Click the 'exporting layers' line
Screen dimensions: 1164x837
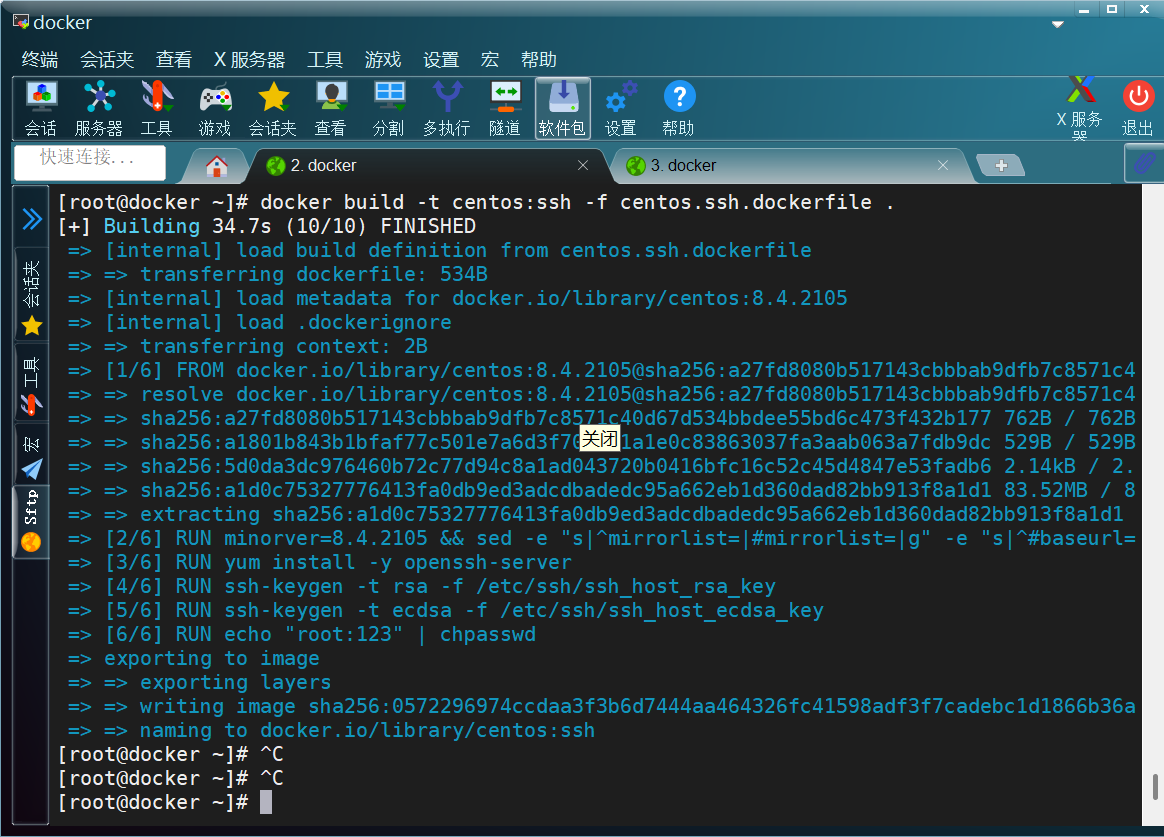click(x=199, y=682)
